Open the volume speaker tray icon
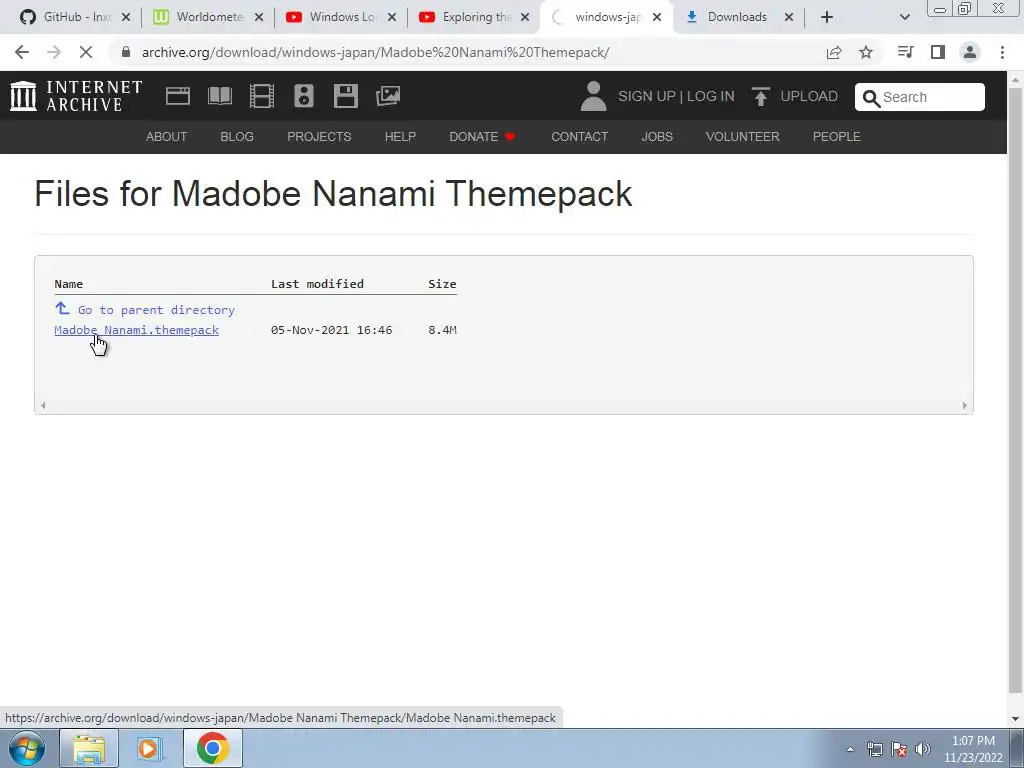 [x=923, y=749]
